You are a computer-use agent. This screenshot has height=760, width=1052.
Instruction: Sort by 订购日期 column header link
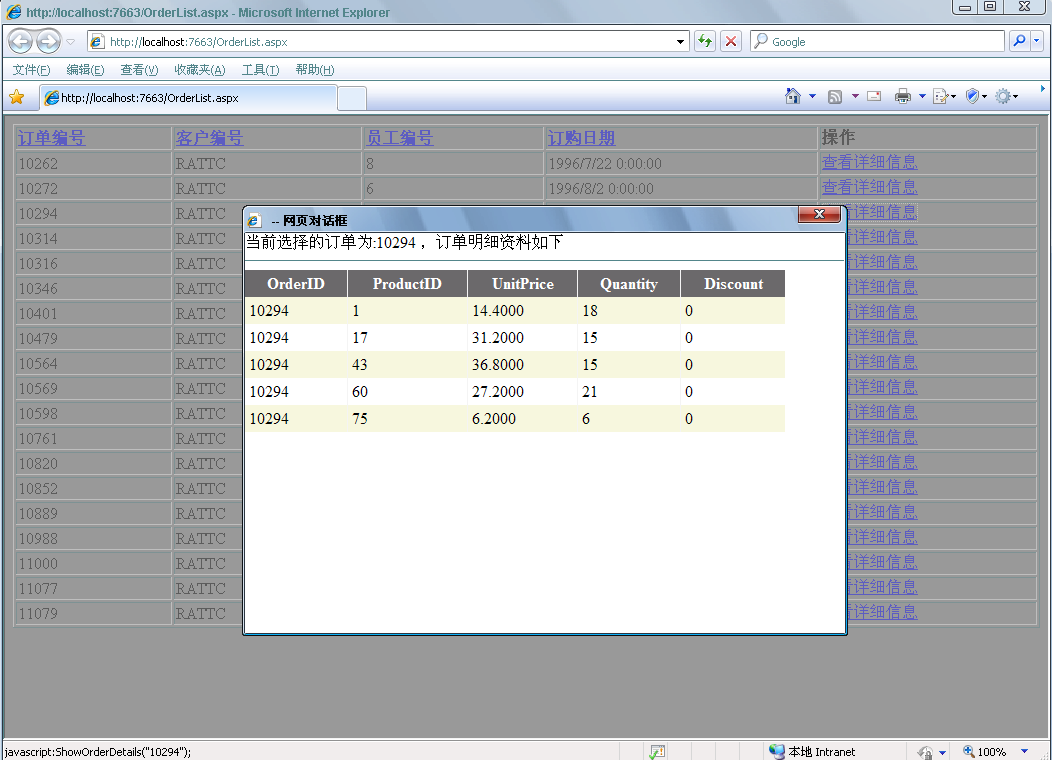[581, 138]
